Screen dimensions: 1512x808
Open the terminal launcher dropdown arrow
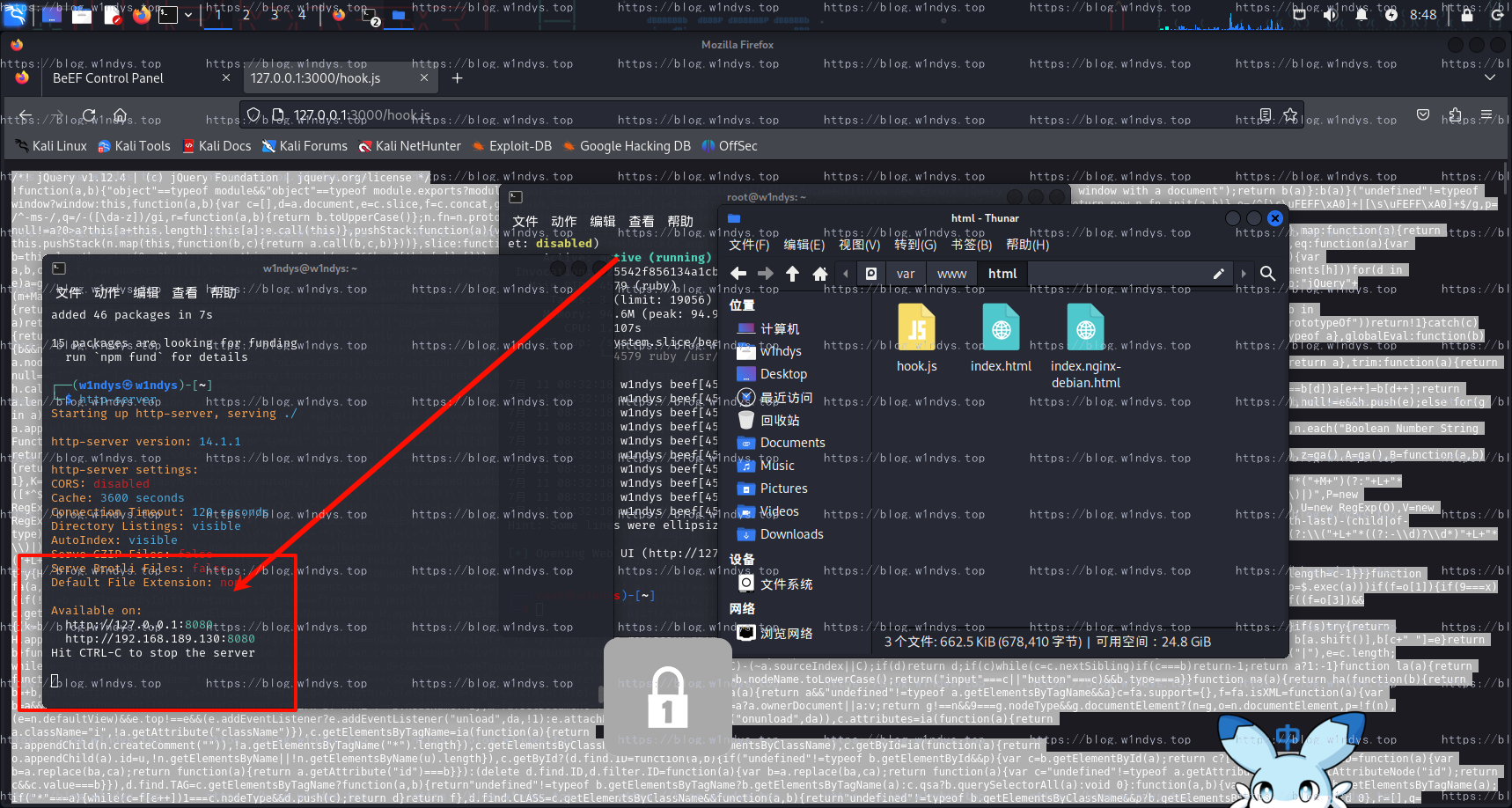coord(188,15)
